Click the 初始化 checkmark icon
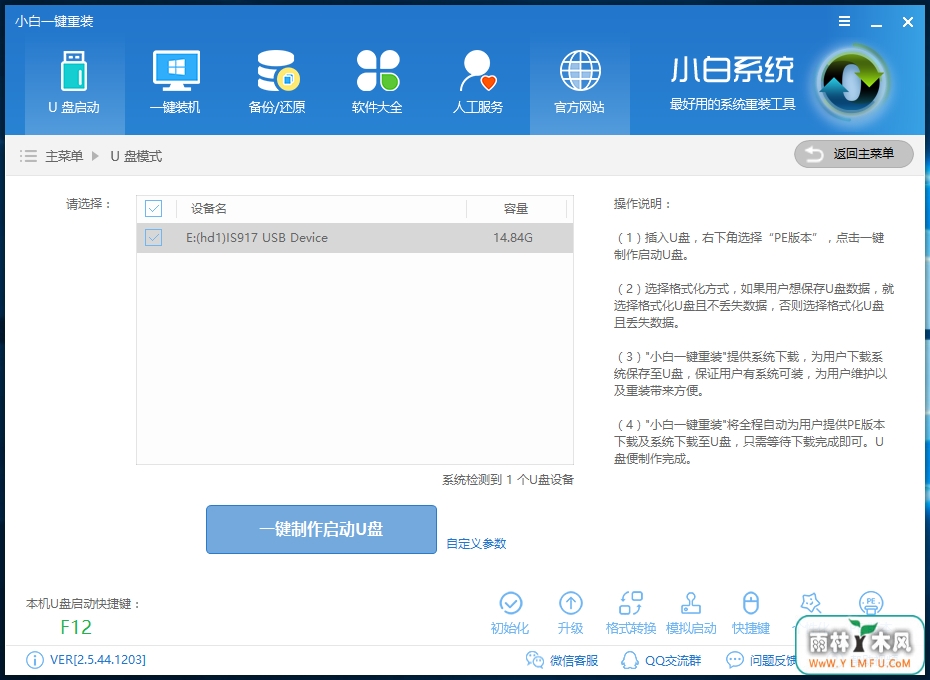This screenshot has height=680, width=930. (x=511, y=603)
